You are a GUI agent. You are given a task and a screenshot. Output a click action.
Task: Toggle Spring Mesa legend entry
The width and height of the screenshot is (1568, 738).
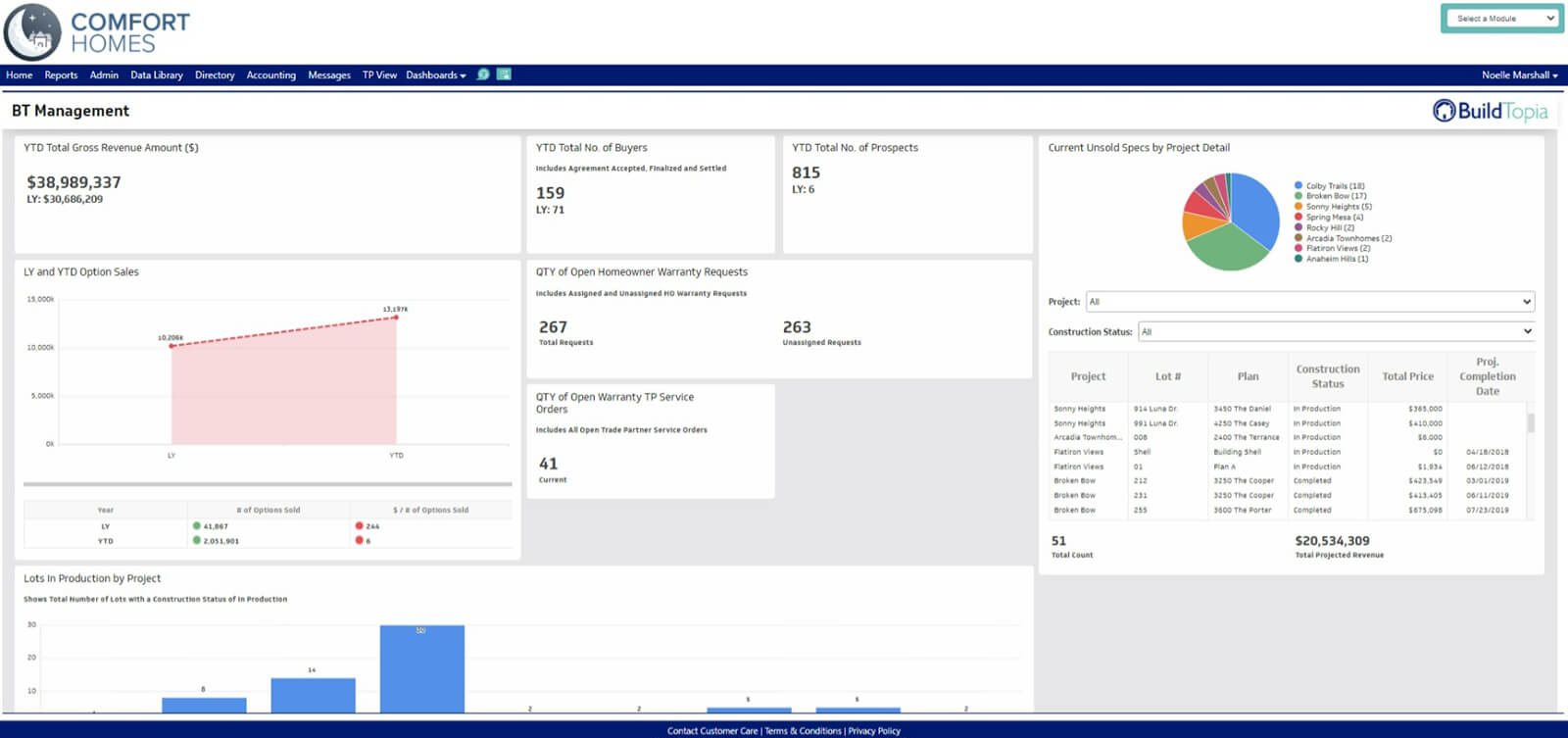[x=1334, y=218]
